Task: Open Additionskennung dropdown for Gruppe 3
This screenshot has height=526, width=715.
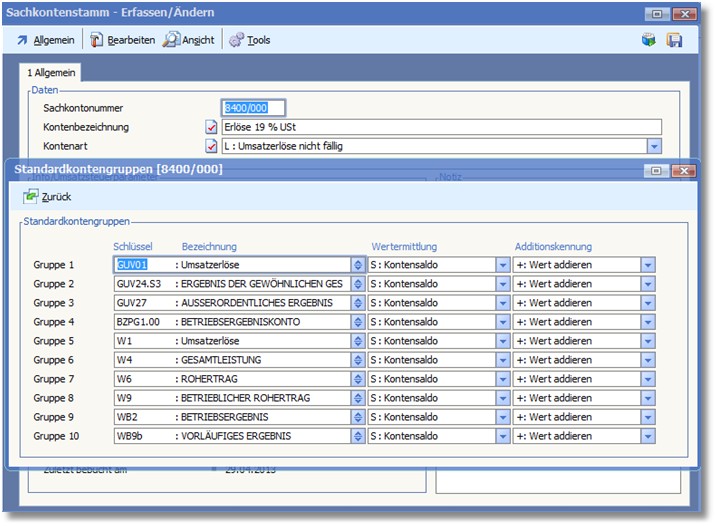Action: click(648, 303)
